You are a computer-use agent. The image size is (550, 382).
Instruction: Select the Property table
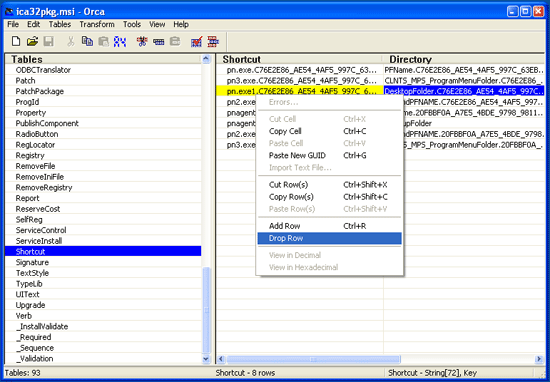point(103,113)
